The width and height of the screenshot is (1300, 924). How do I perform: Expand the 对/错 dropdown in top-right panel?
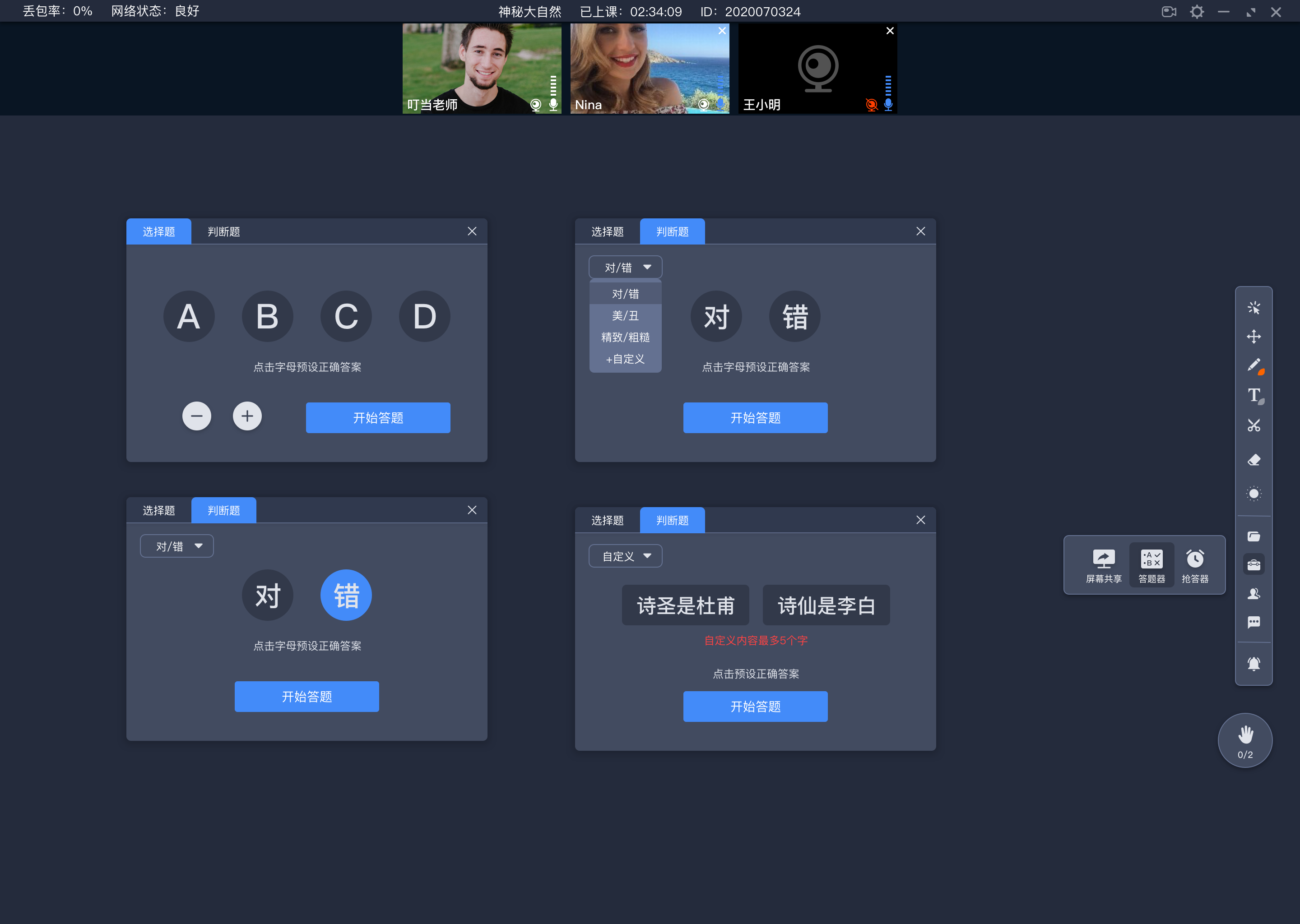pyautogui.click(x=623, y=267)
